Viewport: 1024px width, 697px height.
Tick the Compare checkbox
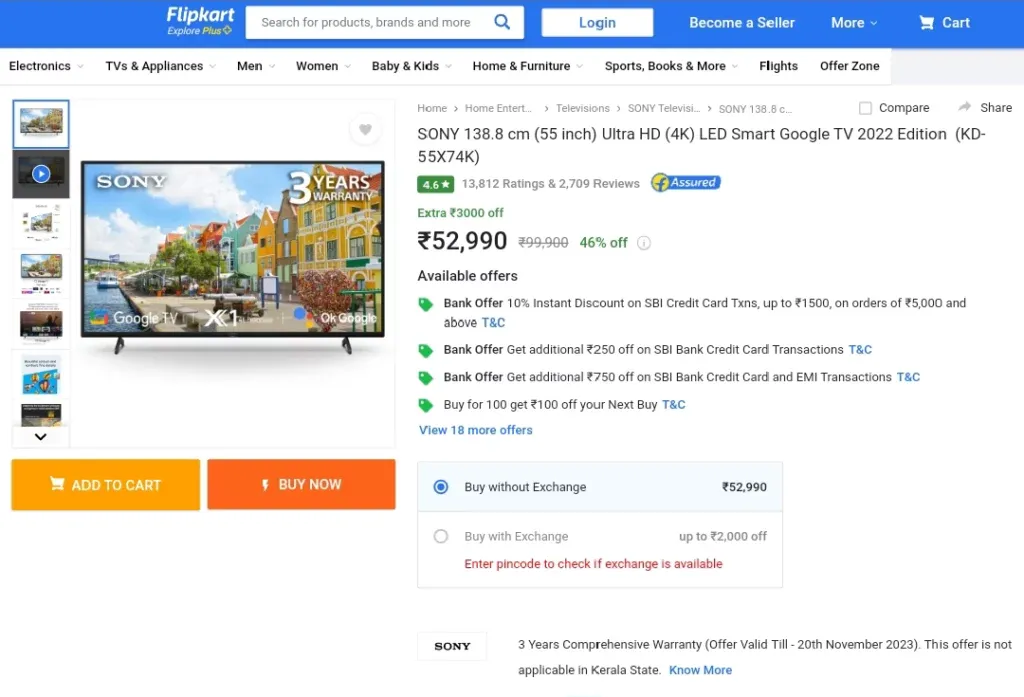[865, 108]
